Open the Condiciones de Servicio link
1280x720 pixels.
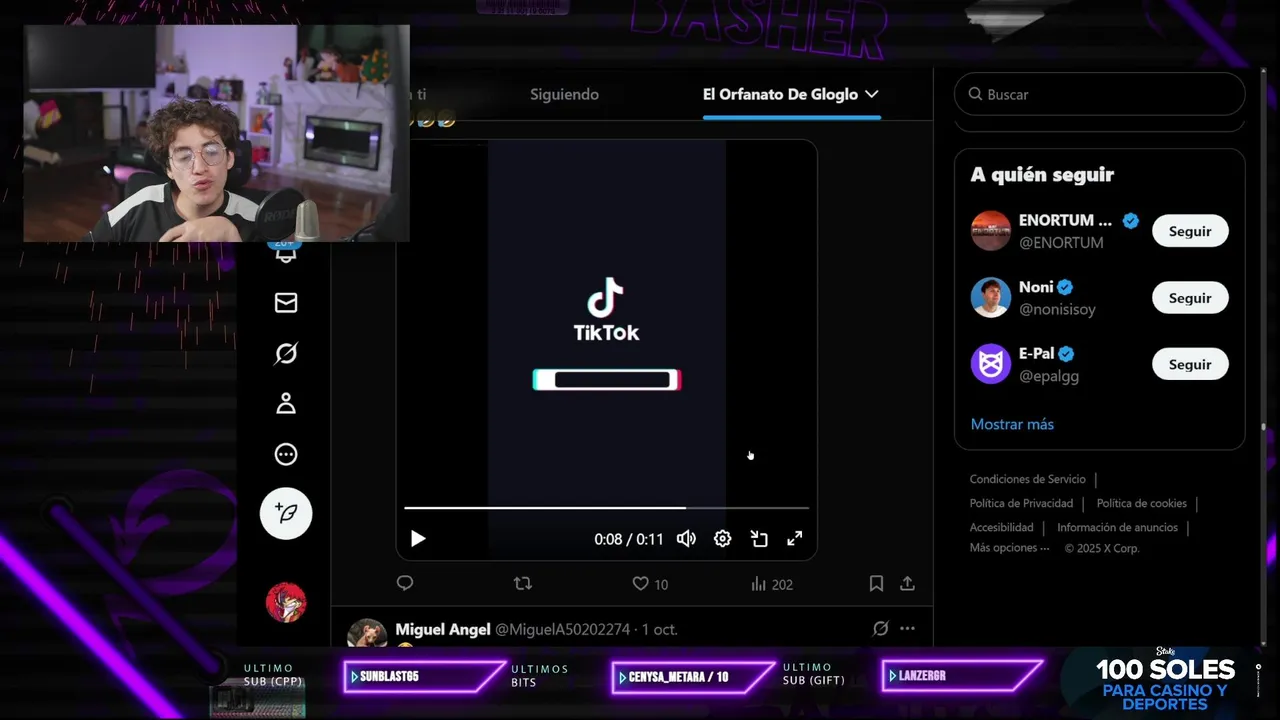click(1027, 479)
